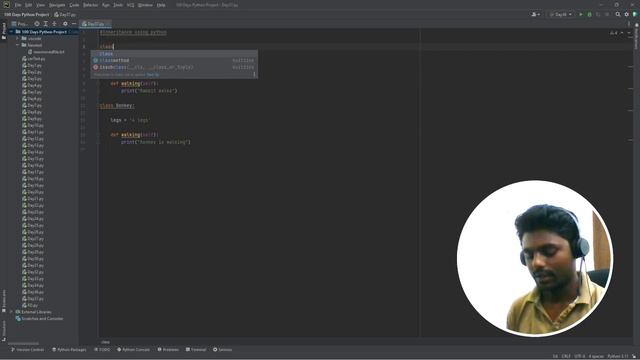This screenshot has width=640, height=360.
Task: Open the Project view selector dropdown
Action: pyautogui.click(x=19, y=24)
